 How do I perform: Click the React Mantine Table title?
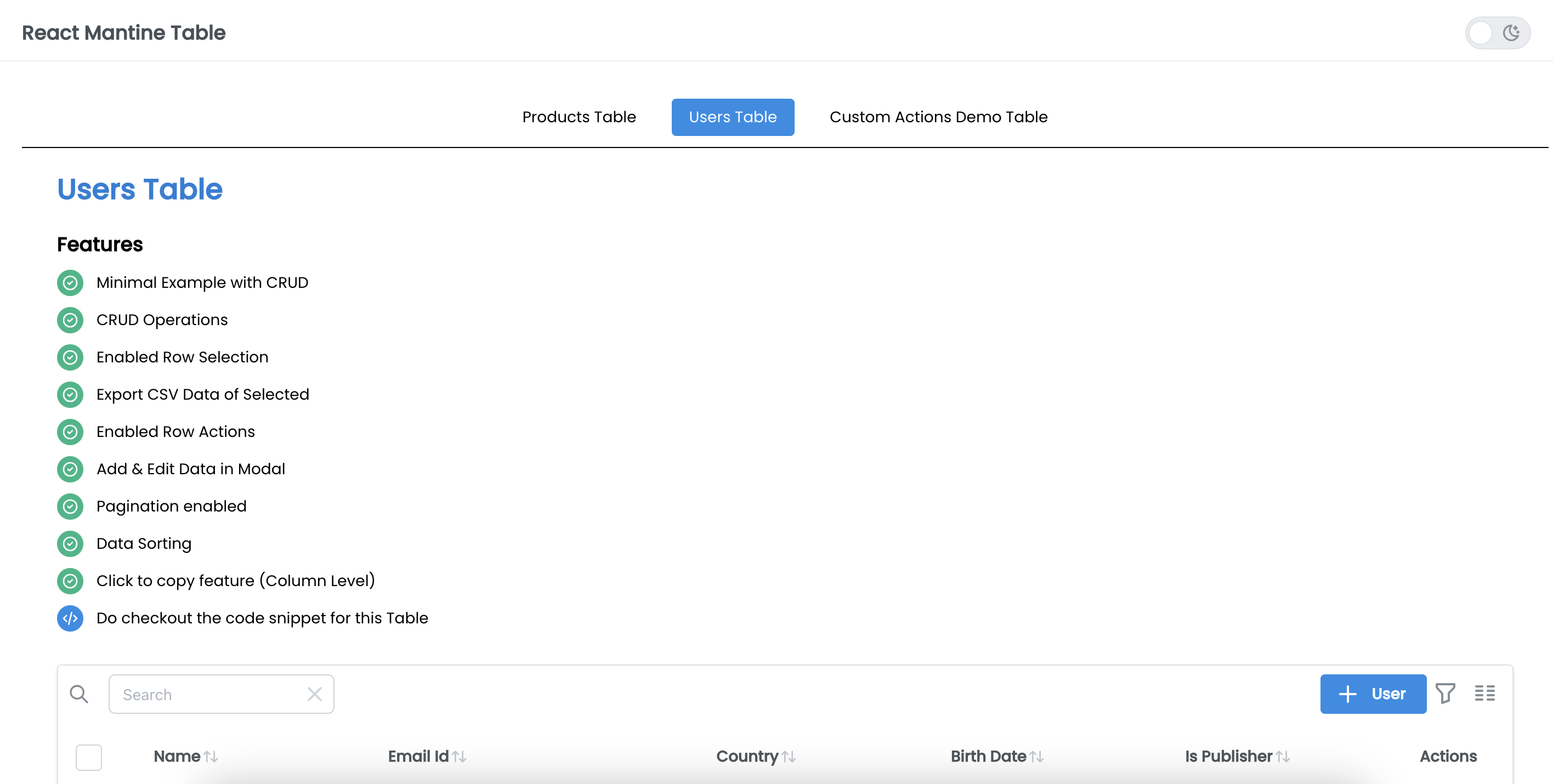tap(123, 32)
